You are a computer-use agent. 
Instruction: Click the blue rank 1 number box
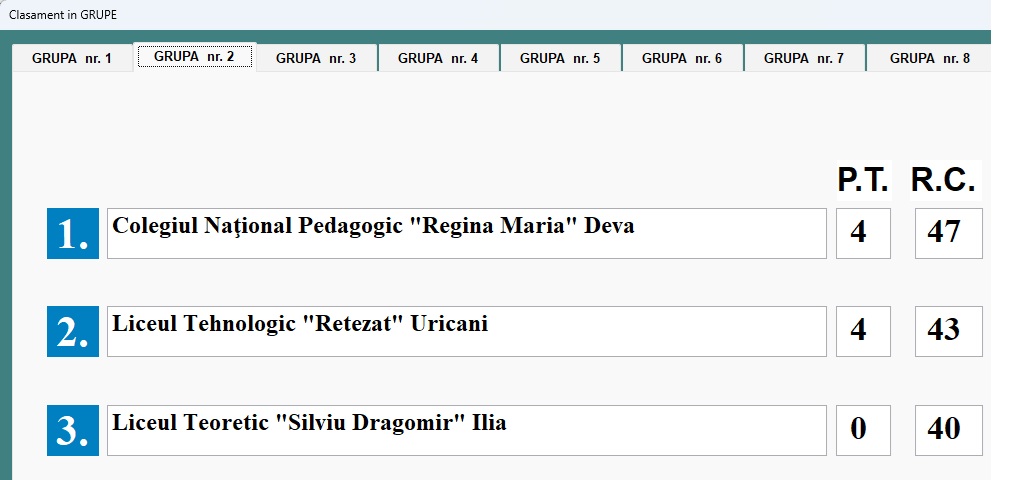point(73,233)
